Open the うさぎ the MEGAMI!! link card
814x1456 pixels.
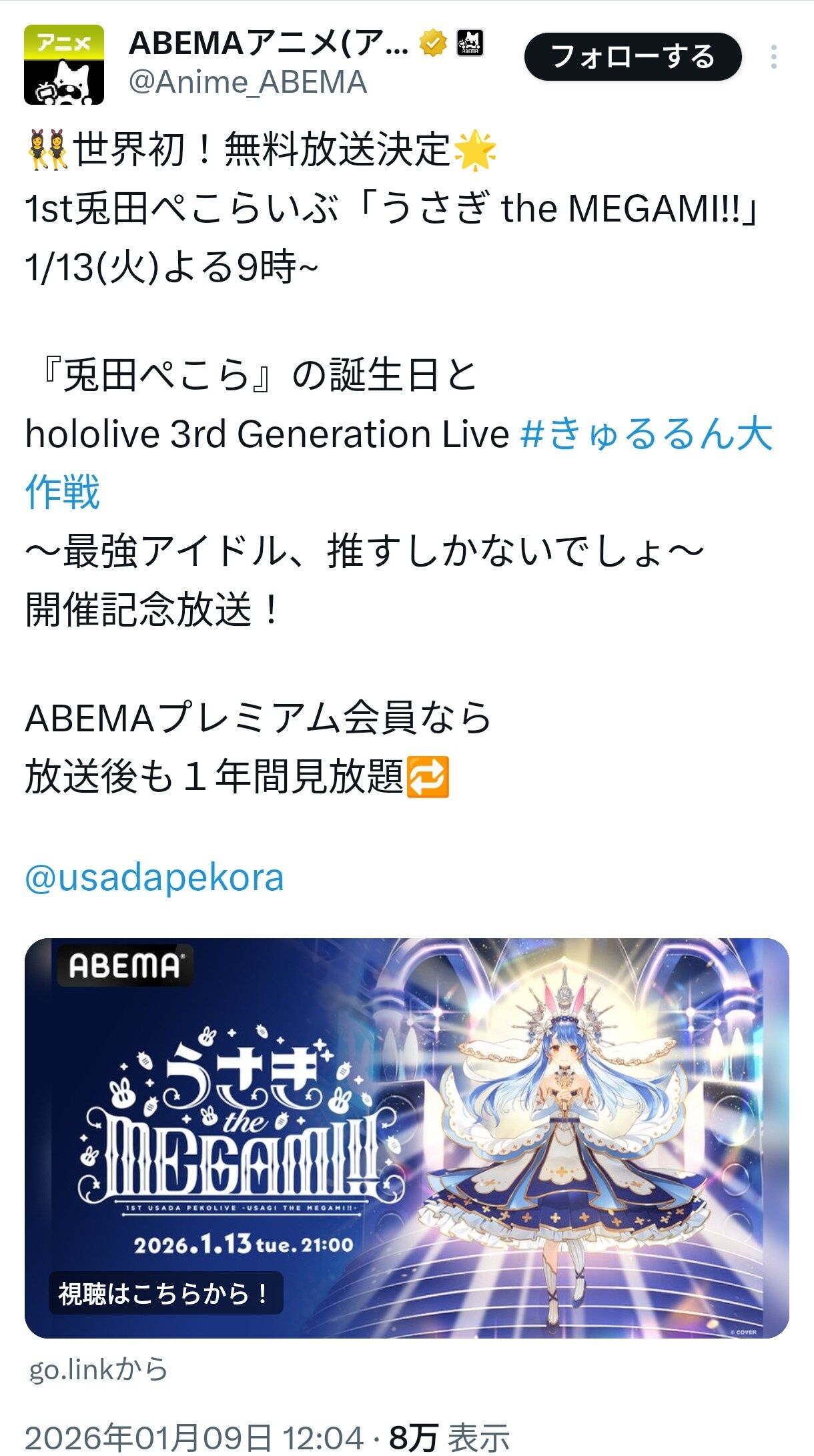click(x=407, y=1138)
